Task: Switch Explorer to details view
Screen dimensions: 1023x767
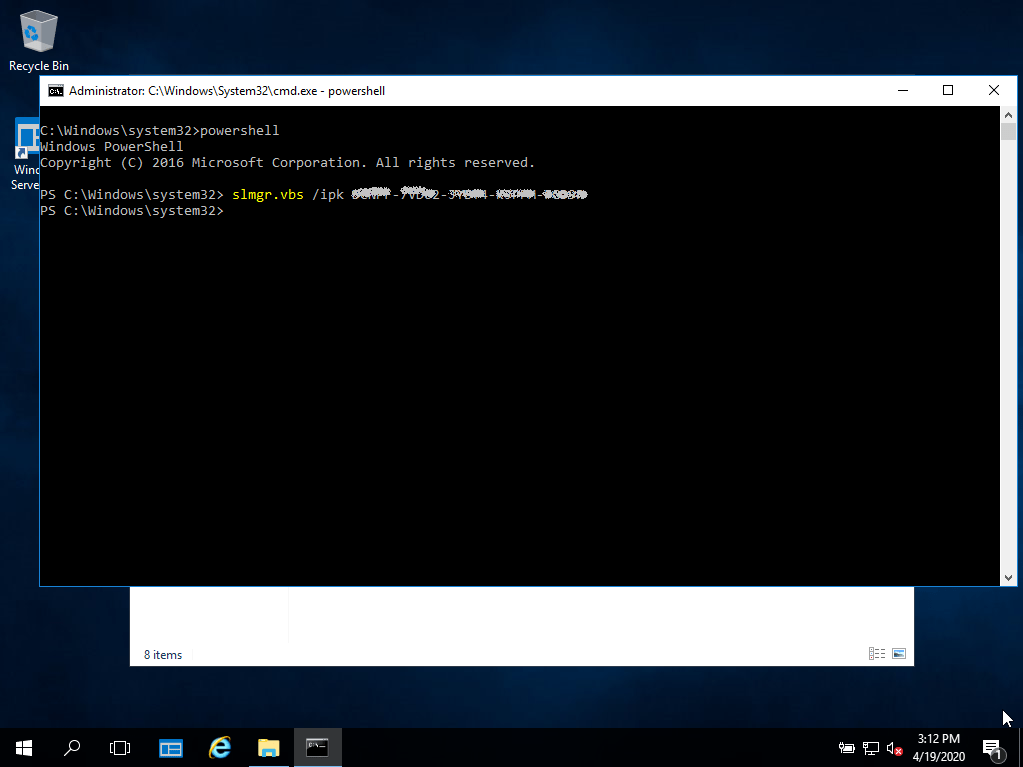Action: (x=877, y=654)
